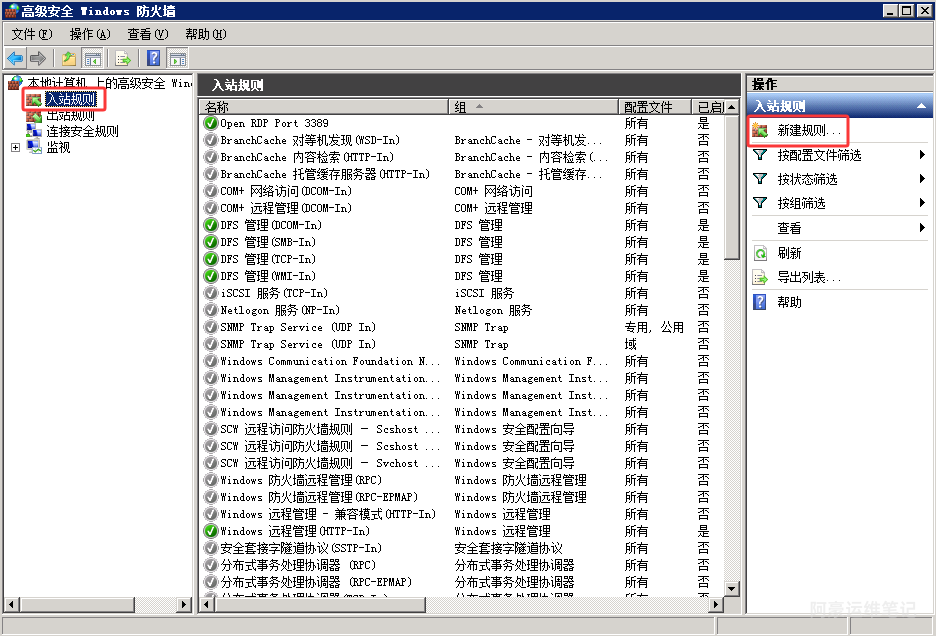Image resolution: width=936 pixels, height=636 pixels.
Task: Select 入站规则 in the left tree
Action: click(x=70, y=99)
